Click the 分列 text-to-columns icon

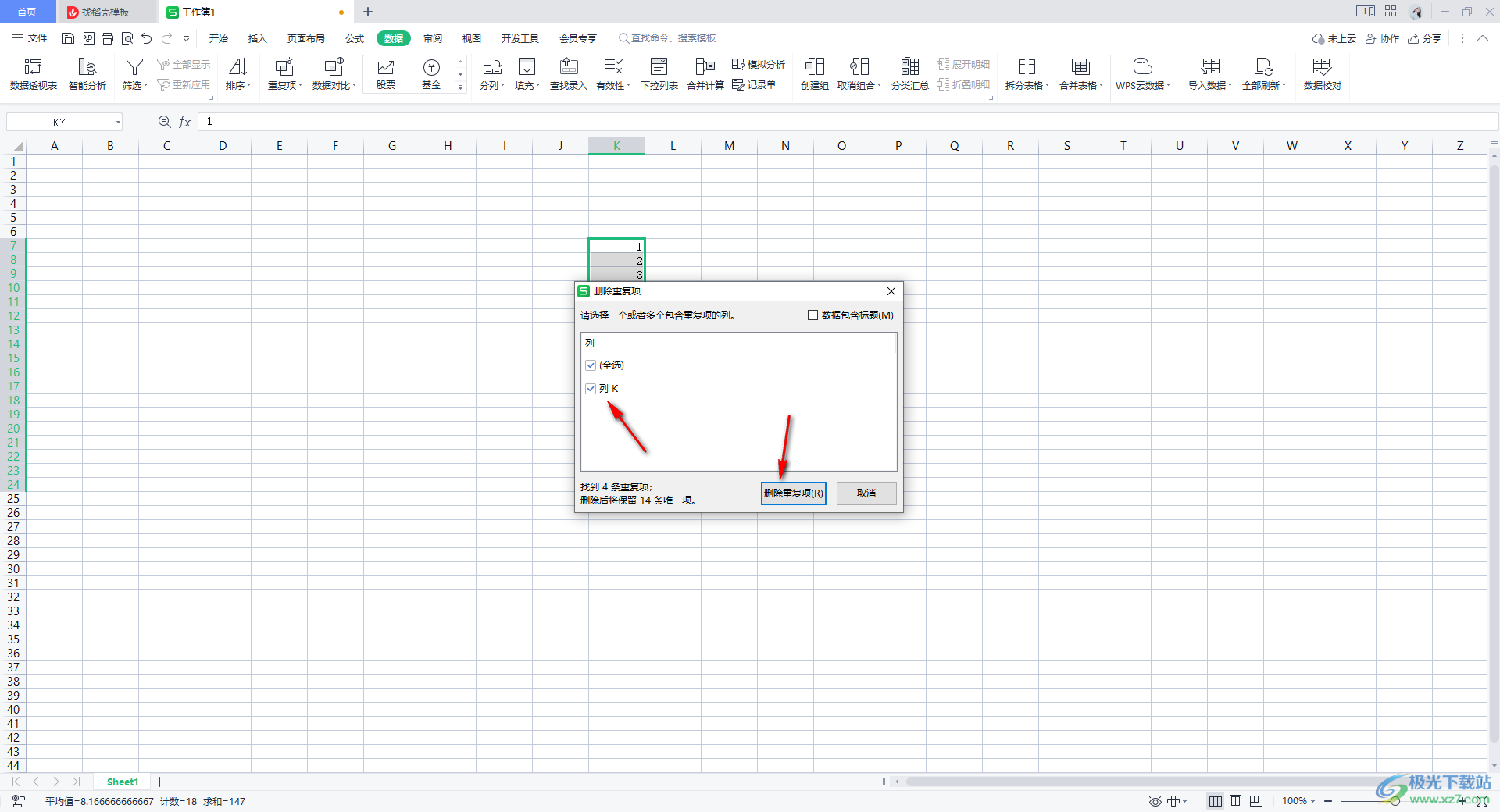pos(491,67)
